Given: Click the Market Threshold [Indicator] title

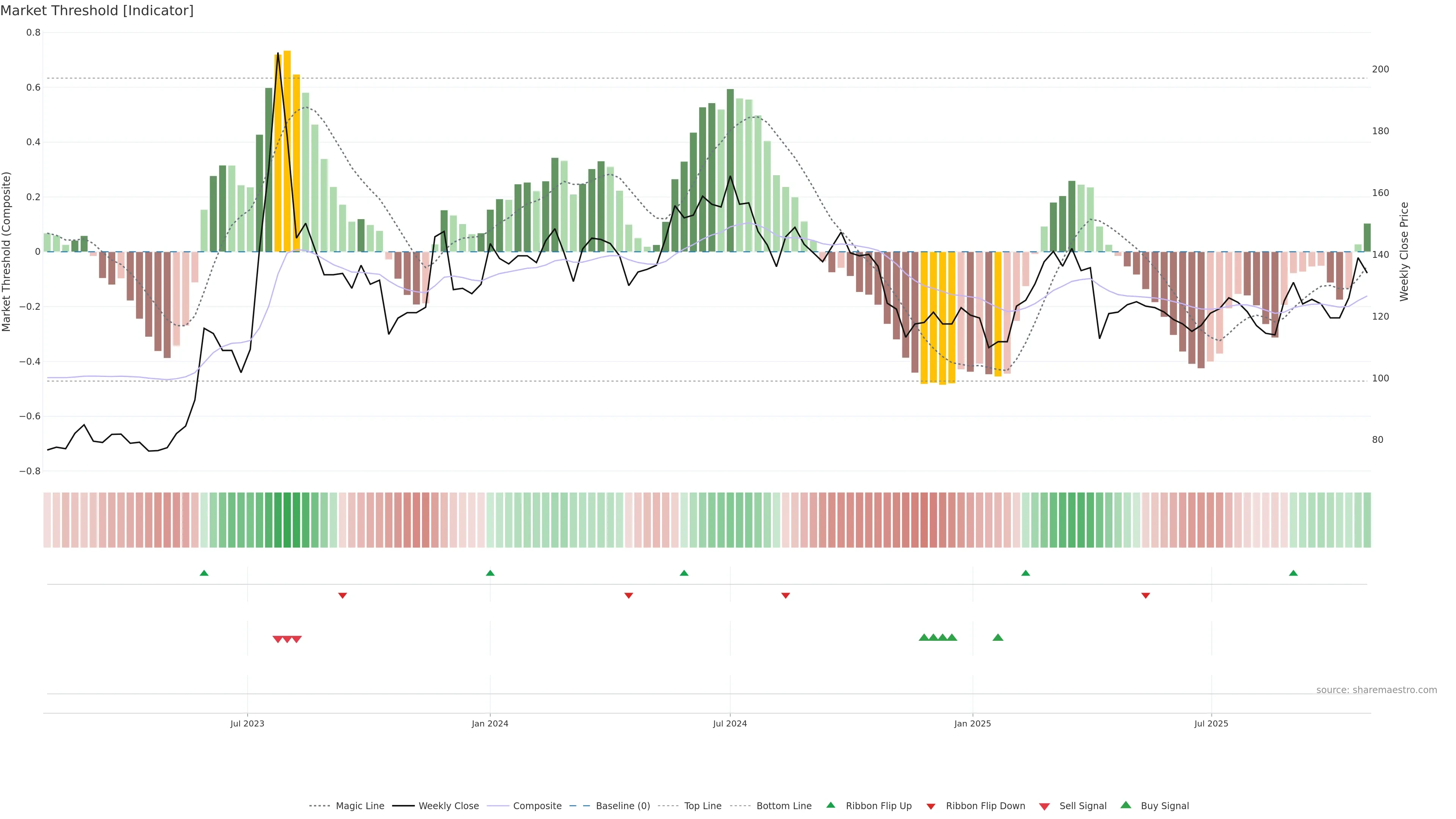Looking at the screenshot, I should tap(97, 11).
